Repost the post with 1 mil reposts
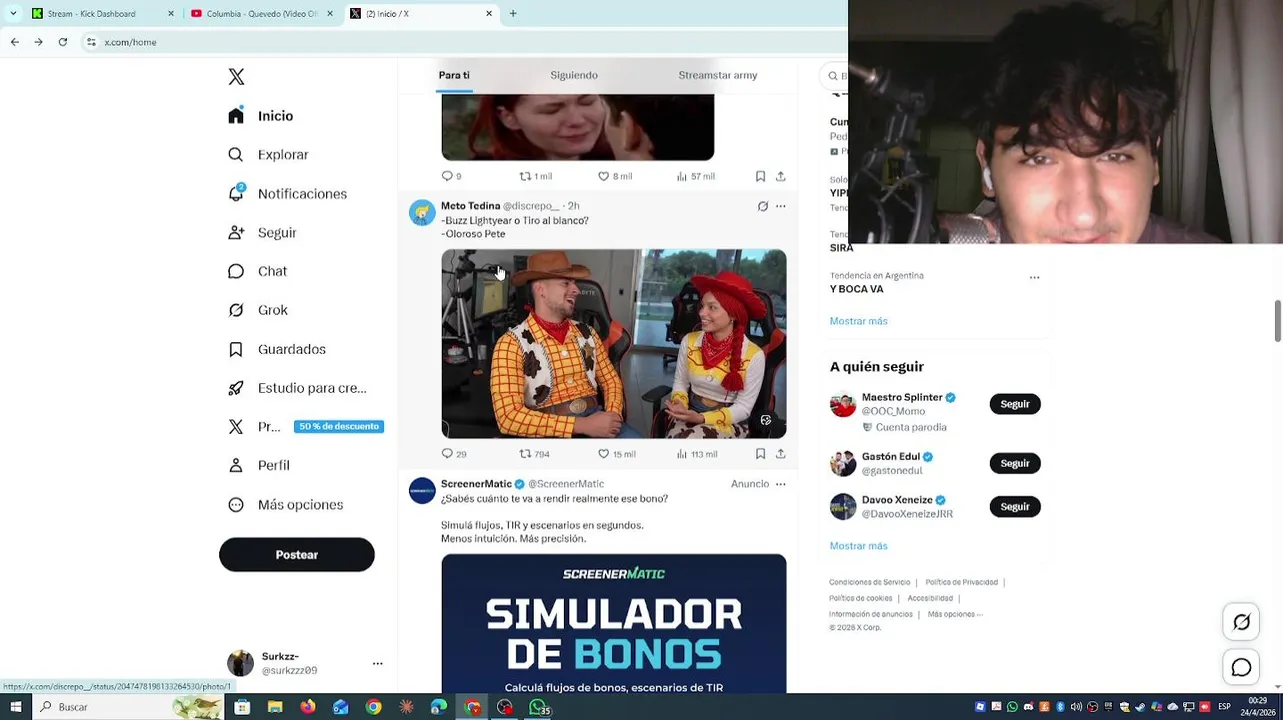Screen dimensions: 1283x720 pos(535,176)
